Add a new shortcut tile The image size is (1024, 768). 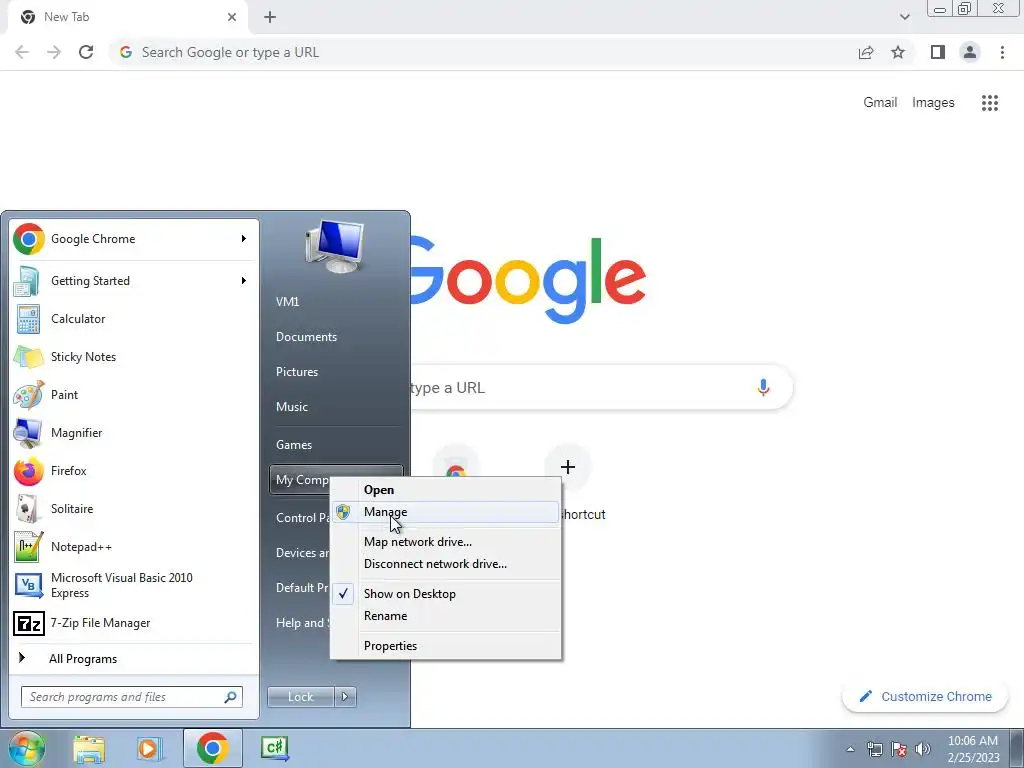coord(568,467)
